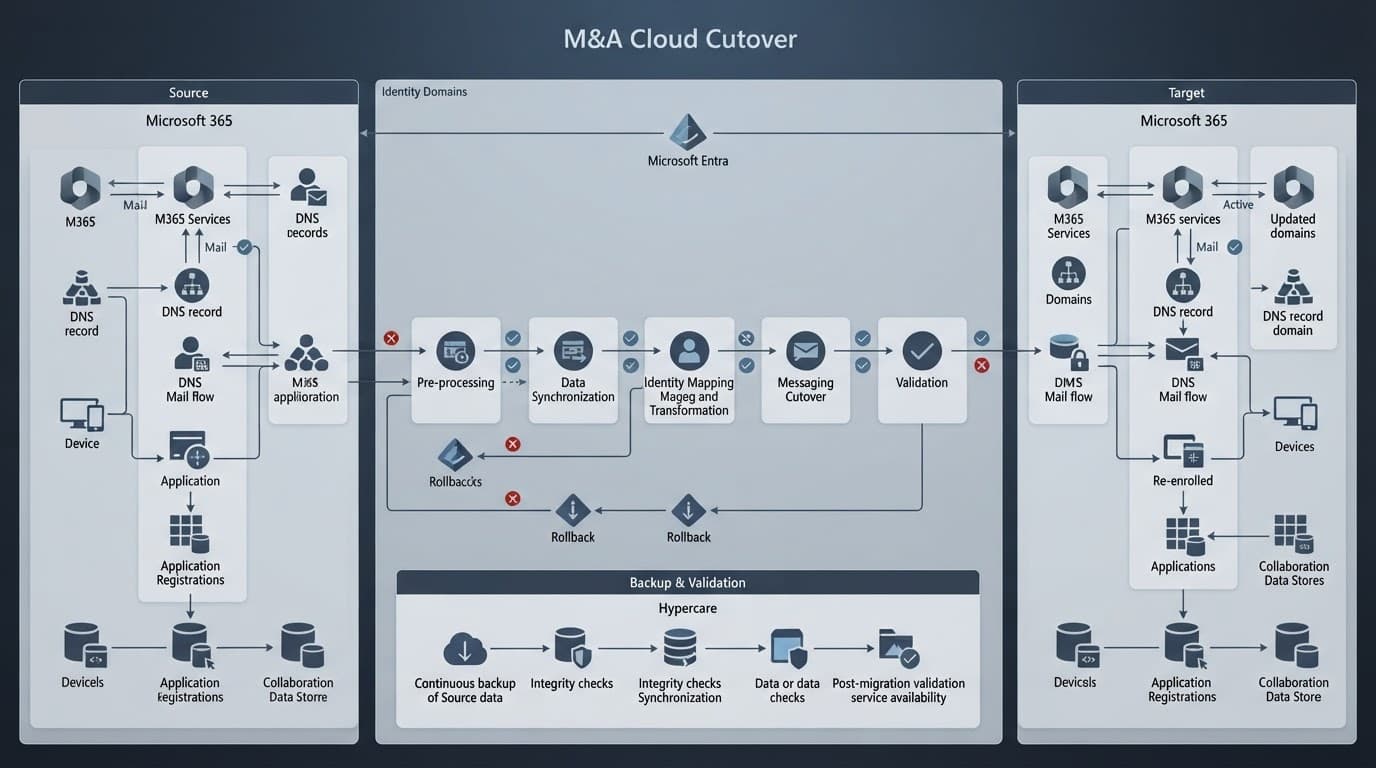1376x768 pixels.
Task: Click the Integrity checks Synchronization database icon
Action: [680, 648]
